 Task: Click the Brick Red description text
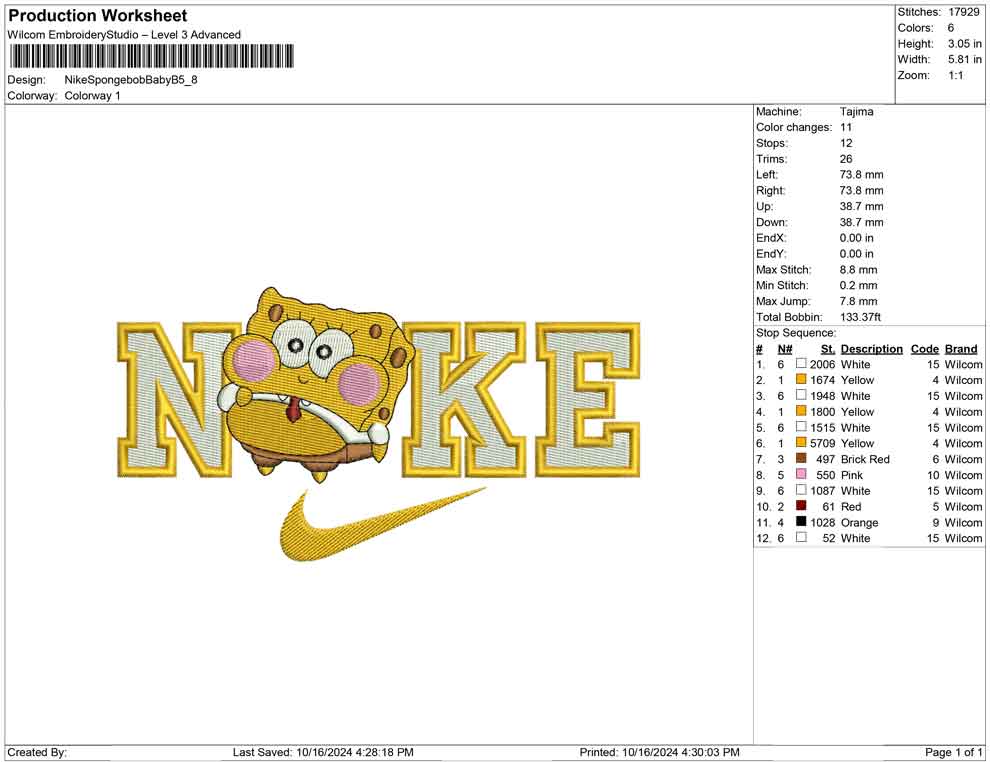point(865,459)
